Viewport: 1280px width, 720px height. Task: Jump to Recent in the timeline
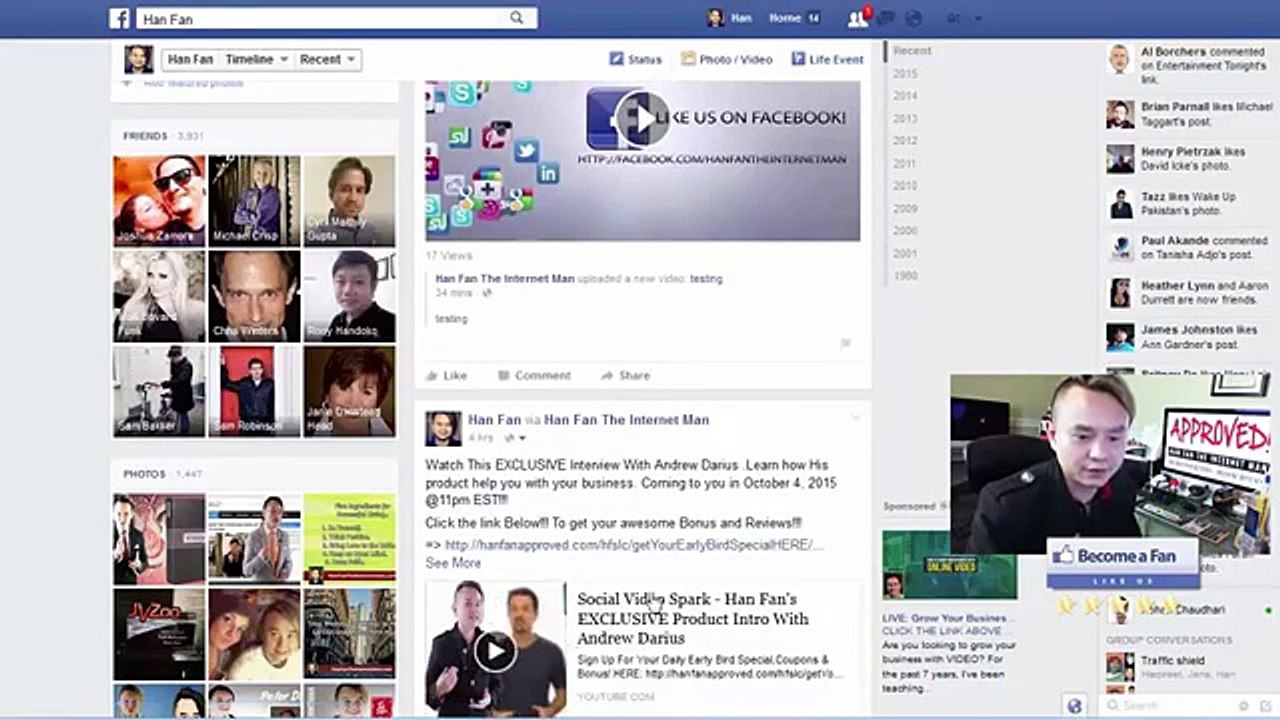click(x=912, y=50)
